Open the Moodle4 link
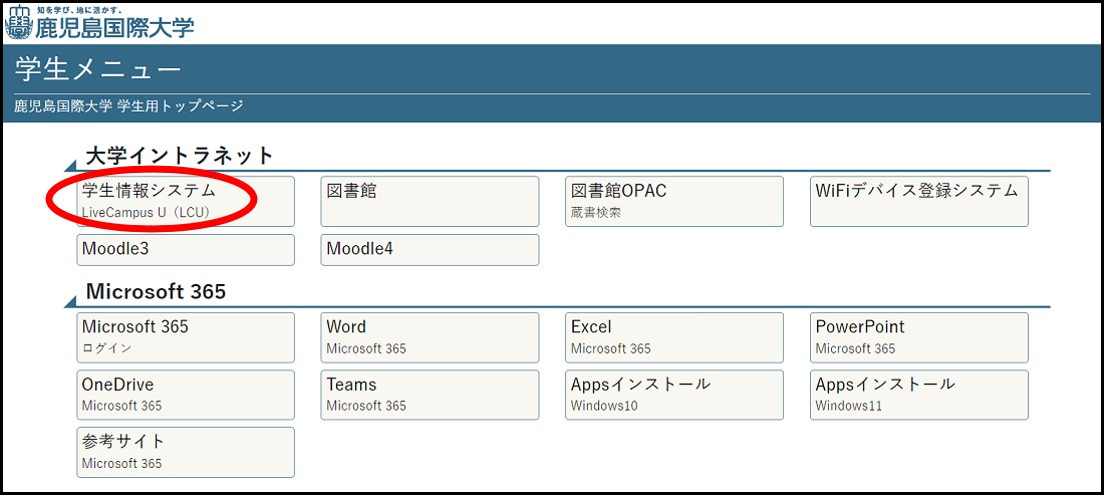The image size is (1104, 495). click(429, 250)
